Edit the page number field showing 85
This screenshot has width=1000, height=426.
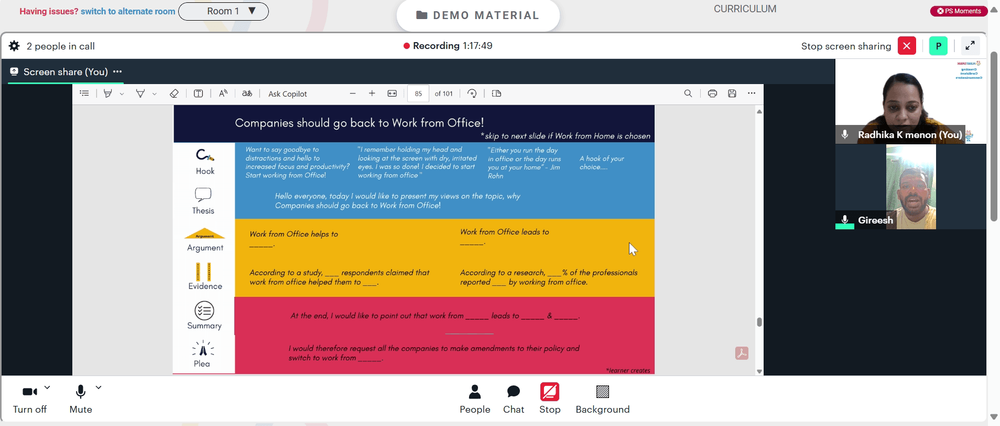418,94
